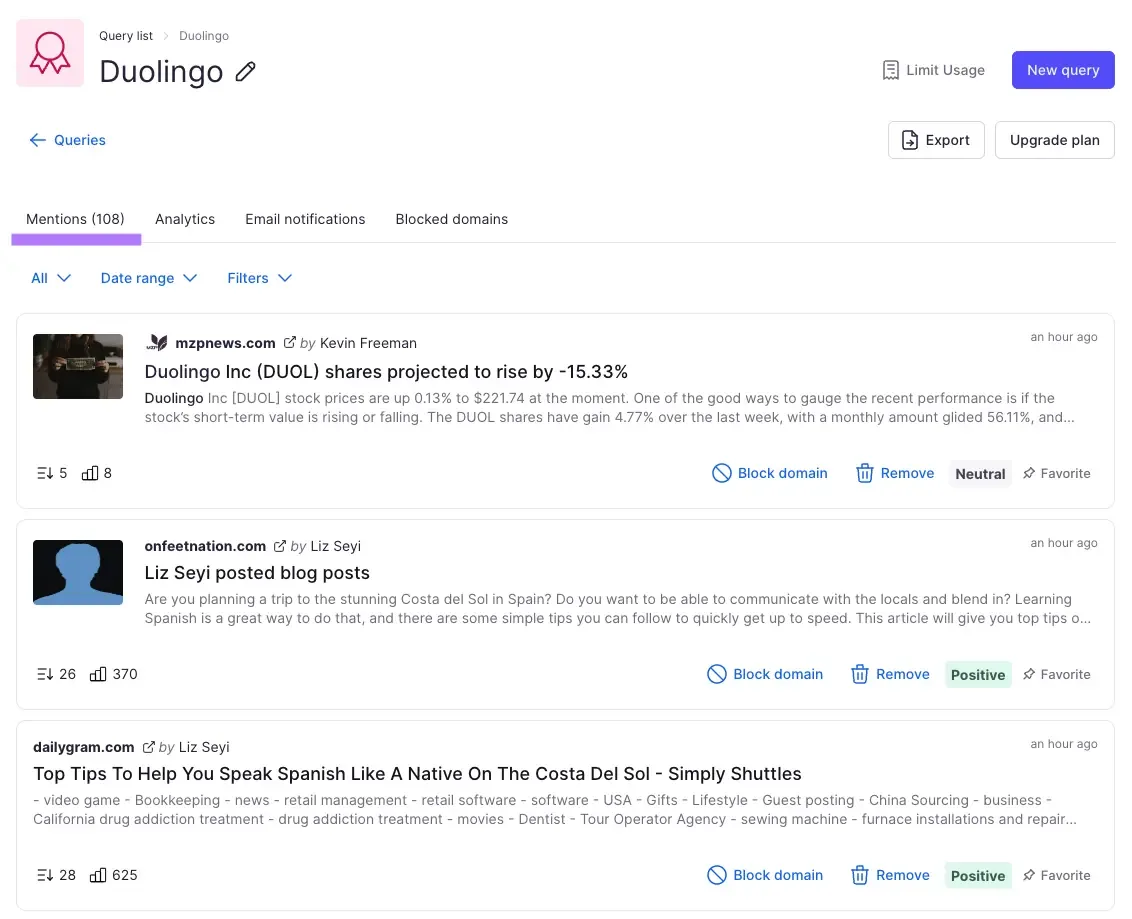Click the mzpnews article excerpt text
This screenshot has height=919, width=1132.
click(x=609, y=407)
